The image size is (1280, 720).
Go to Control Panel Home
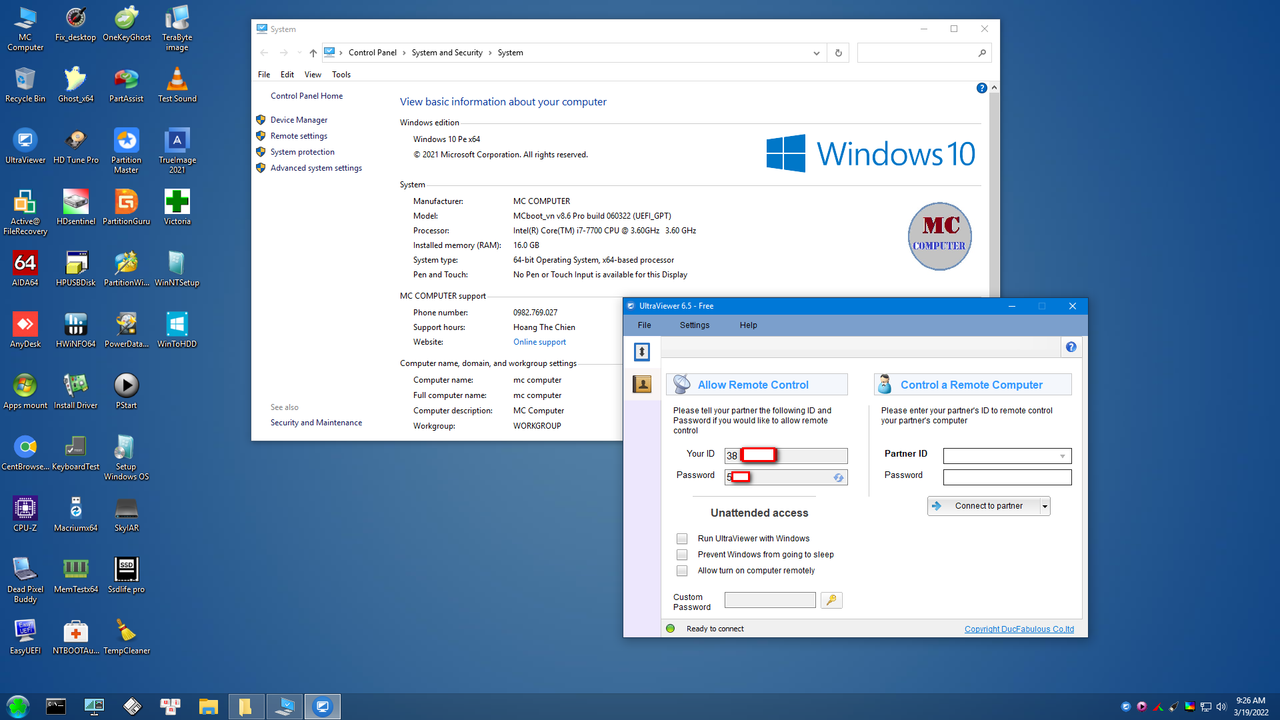307,96
